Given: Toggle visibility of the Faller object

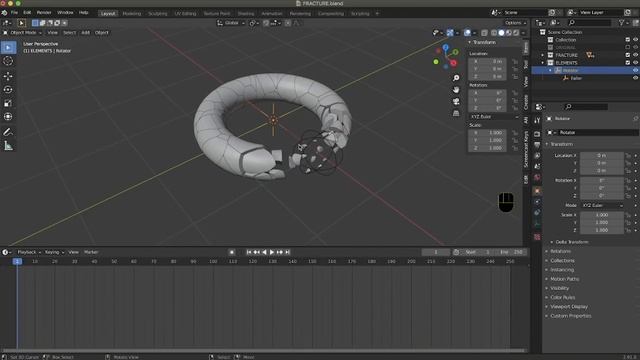Looking at the screenshot, I should point(635,78).
